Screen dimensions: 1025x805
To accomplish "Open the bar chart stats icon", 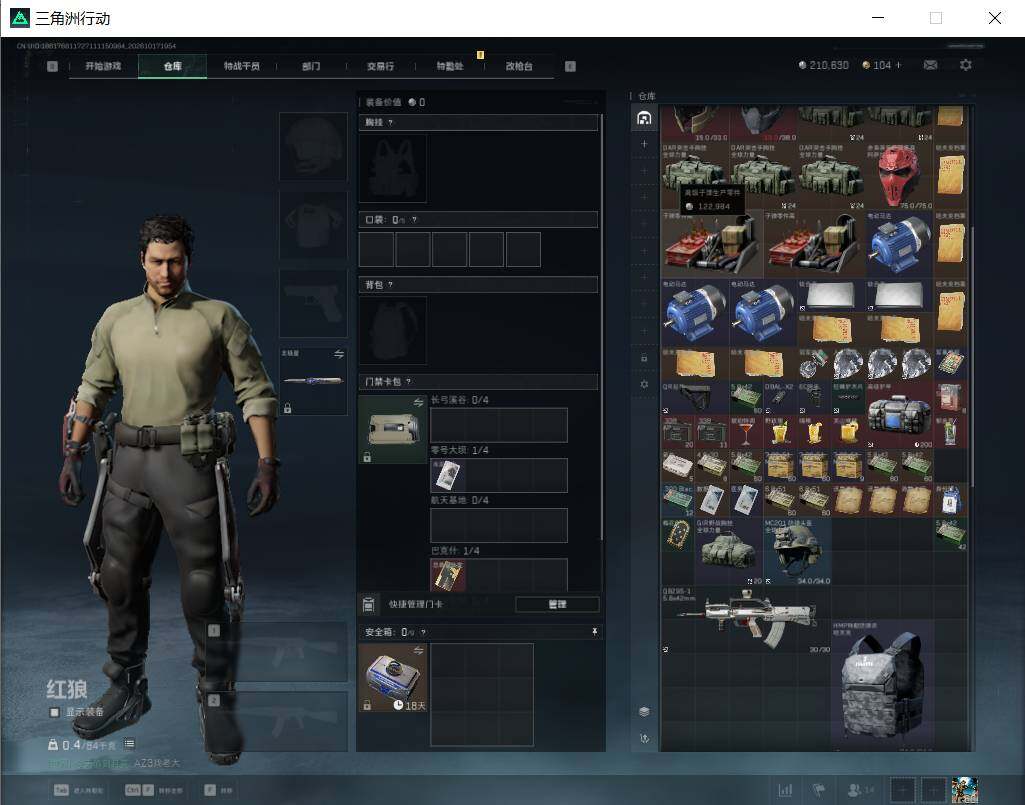I will 785,790.
